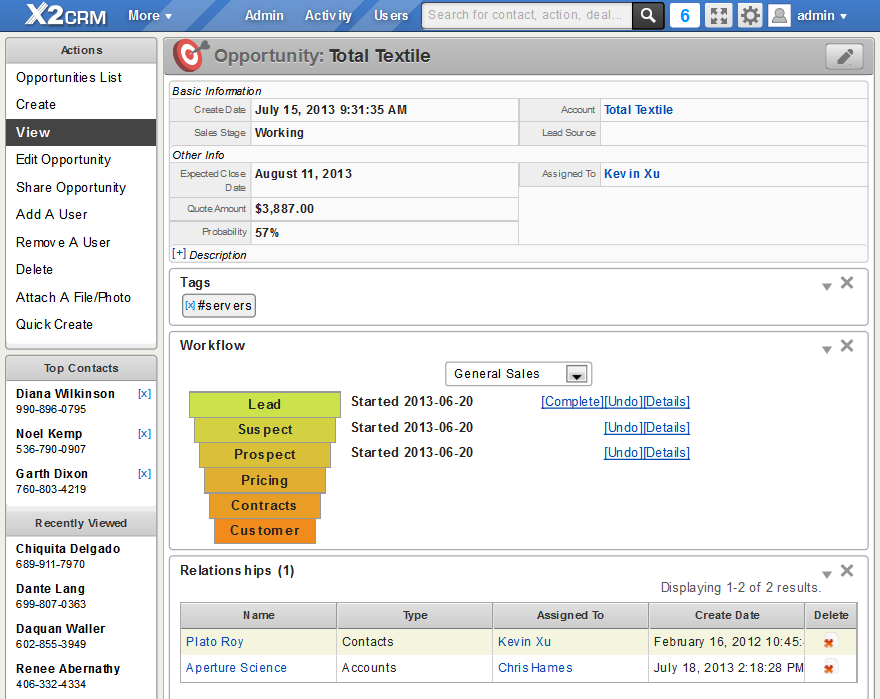Select the View action
Image resolution: width=880 pixels, height=699 pixels.
[x=81, y=133]
